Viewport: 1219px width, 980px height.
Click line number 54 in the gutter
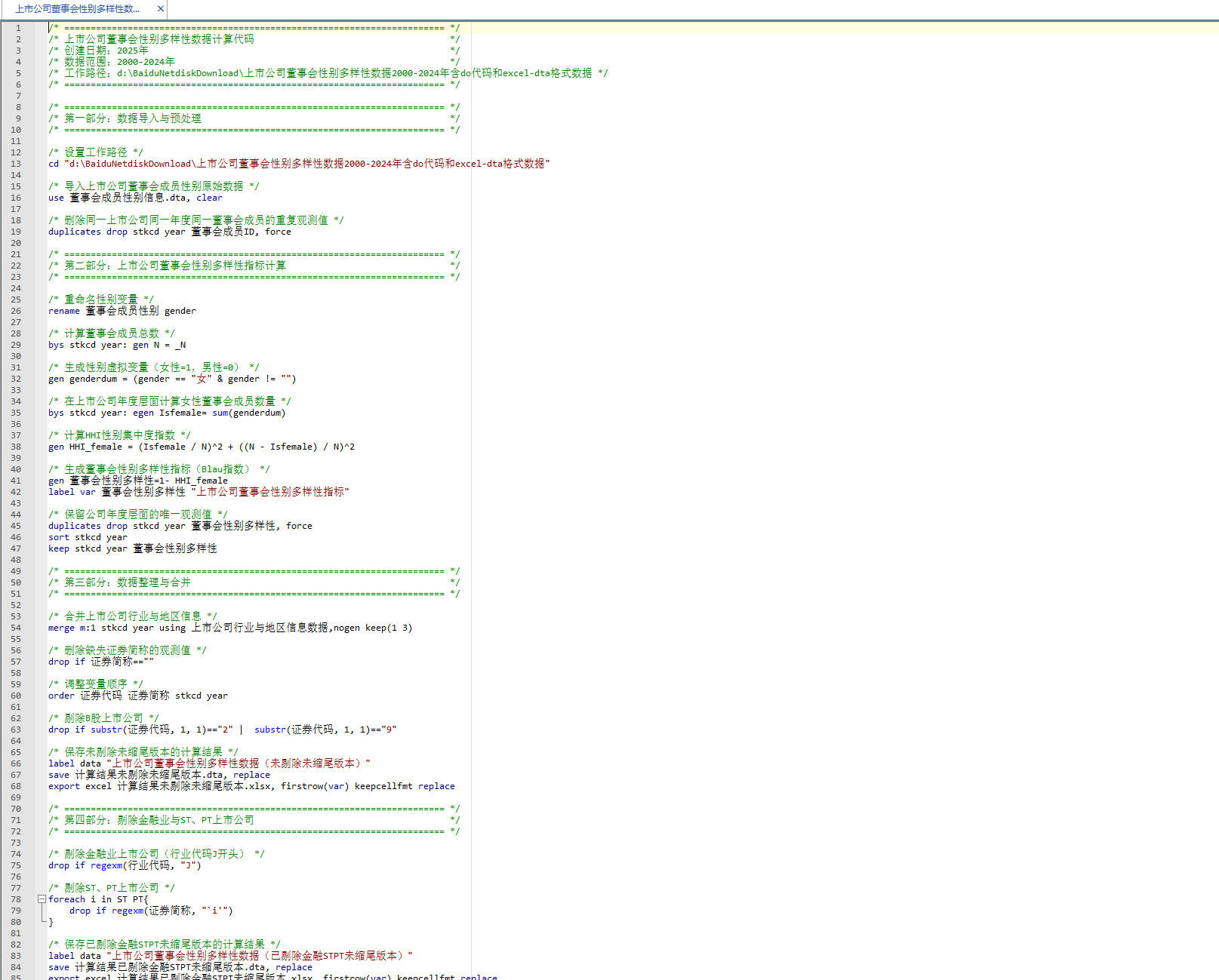(x=17, y=628)
